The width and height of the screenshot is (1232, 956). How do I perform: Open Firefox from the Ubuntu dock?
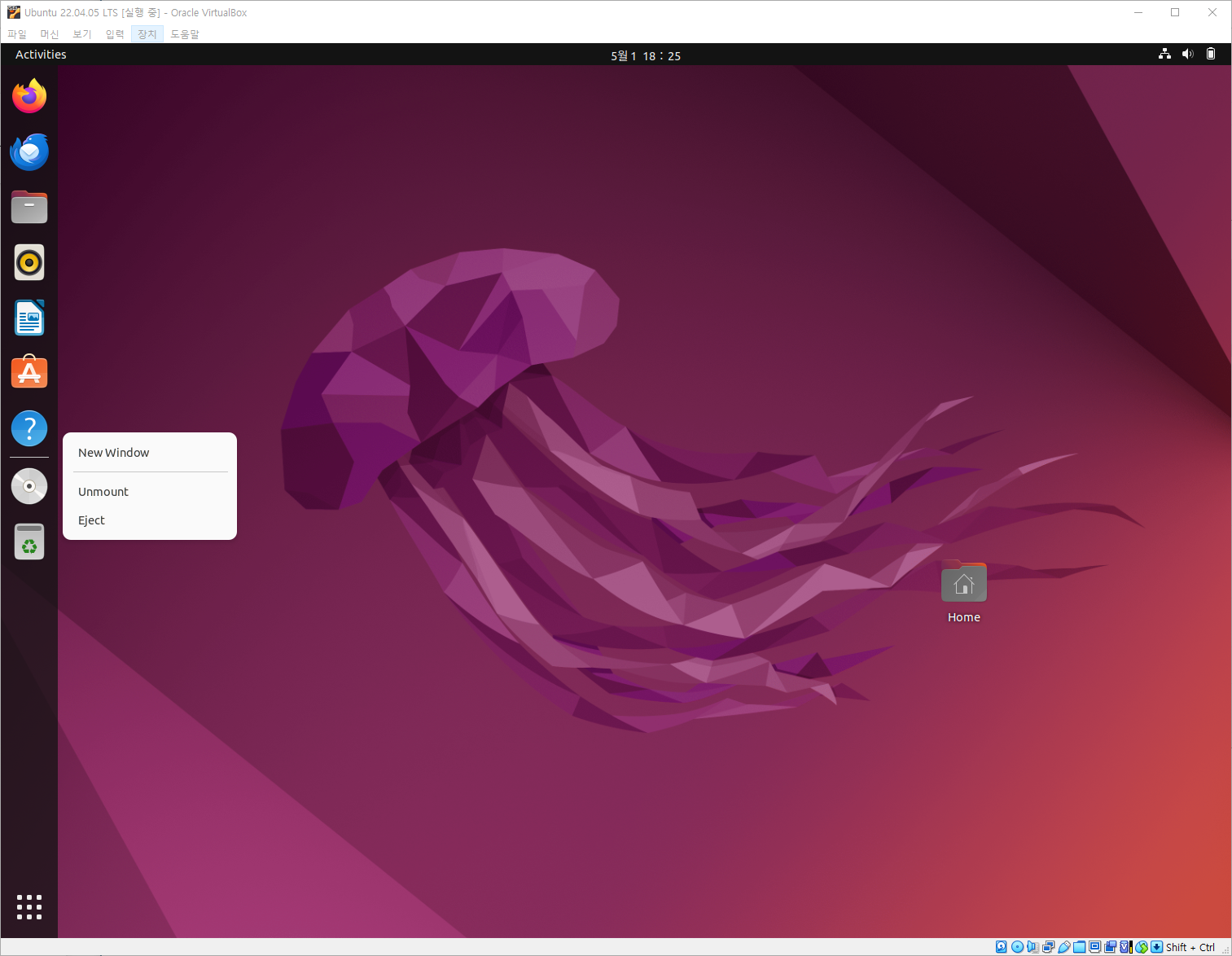[29, 96]
